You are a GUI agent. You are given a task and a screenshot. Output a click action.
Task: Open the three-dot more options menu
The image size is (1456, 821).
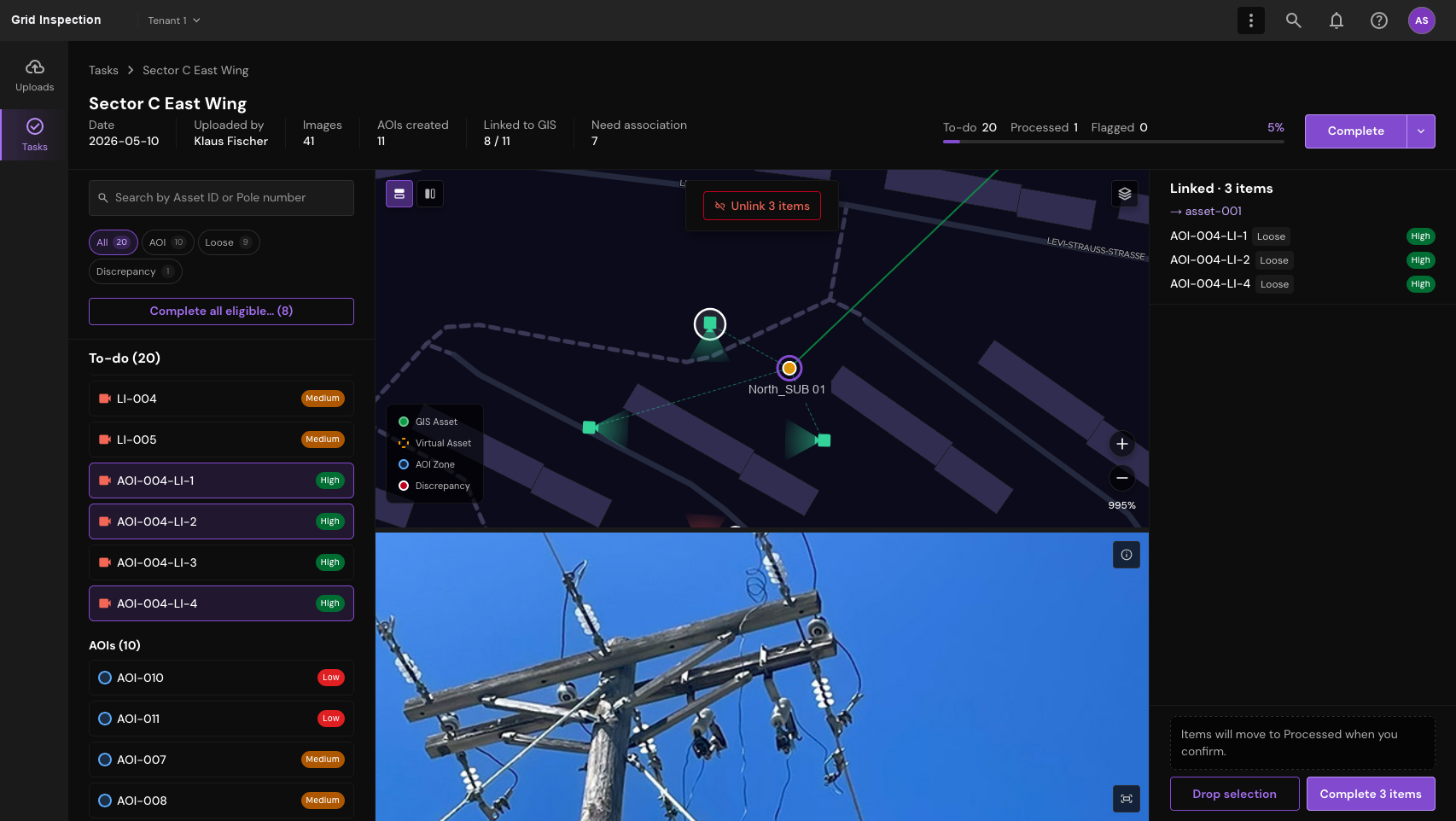click(x=1251, y=20)
